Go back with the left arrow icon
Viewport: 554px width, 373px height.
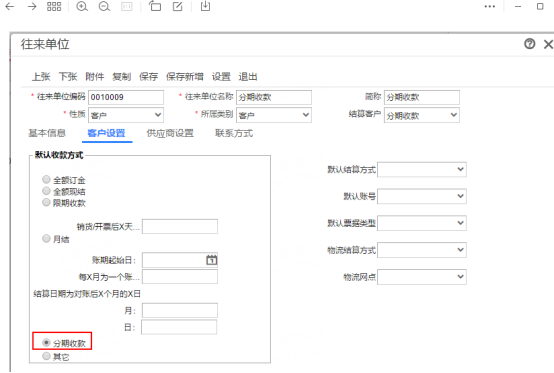point(10,6)
